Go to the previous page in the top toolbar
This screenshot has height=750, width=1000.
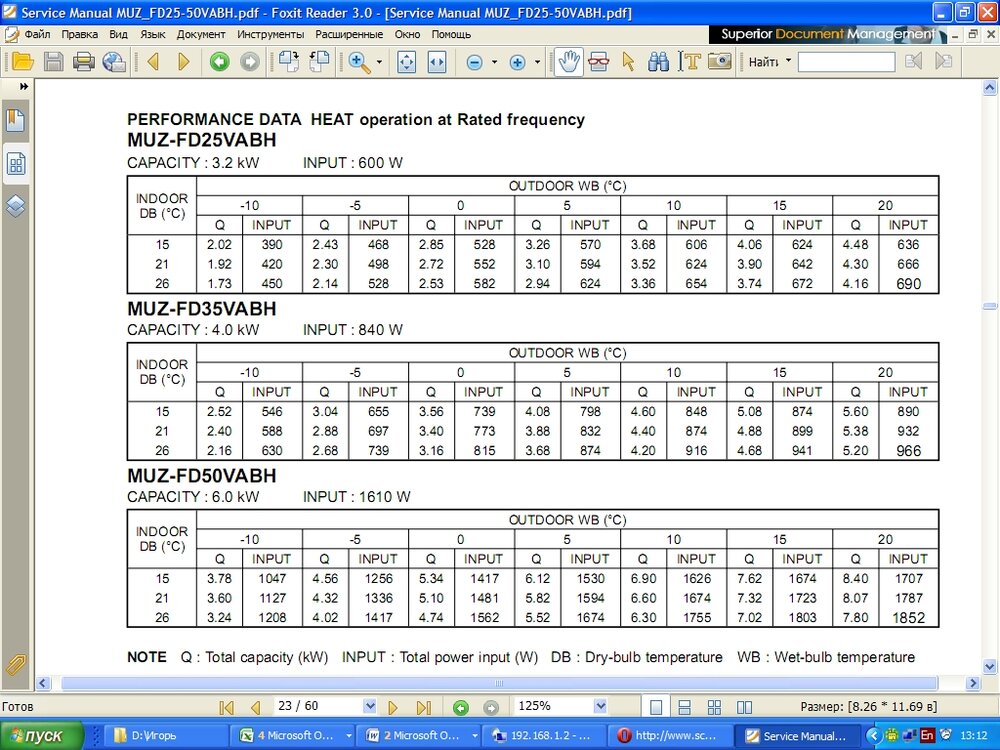pos(153,62)
